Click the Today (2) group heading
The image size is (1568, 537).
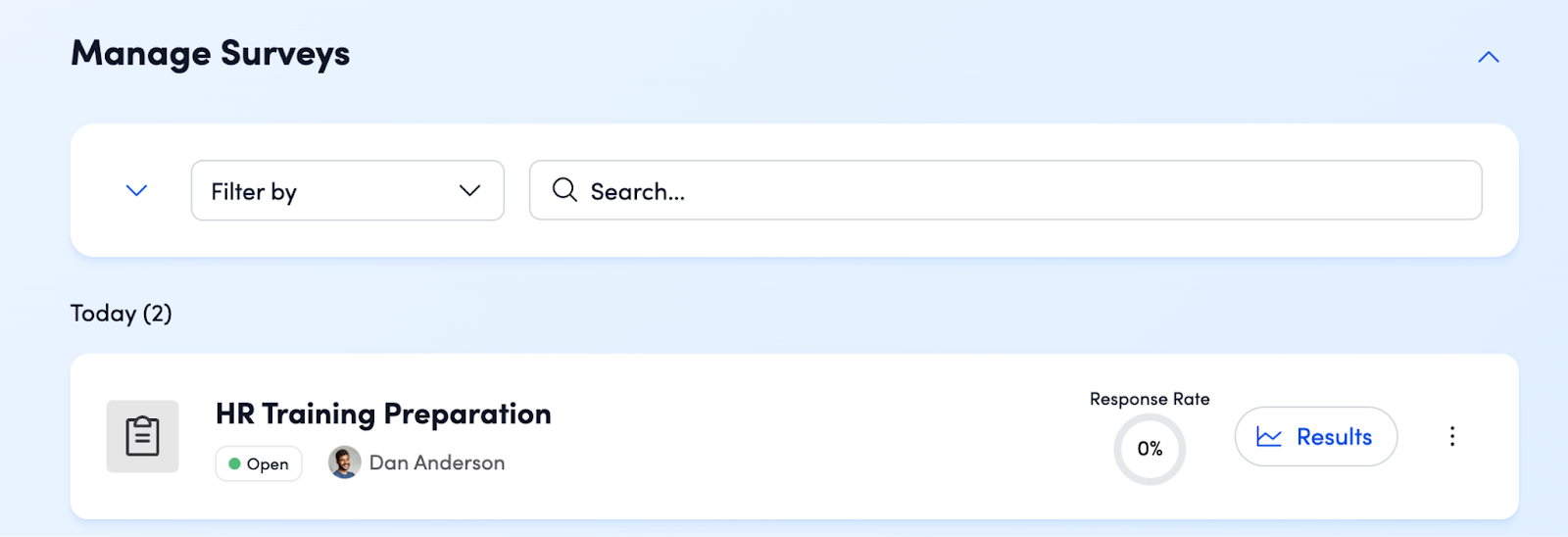tap(122, 314)
